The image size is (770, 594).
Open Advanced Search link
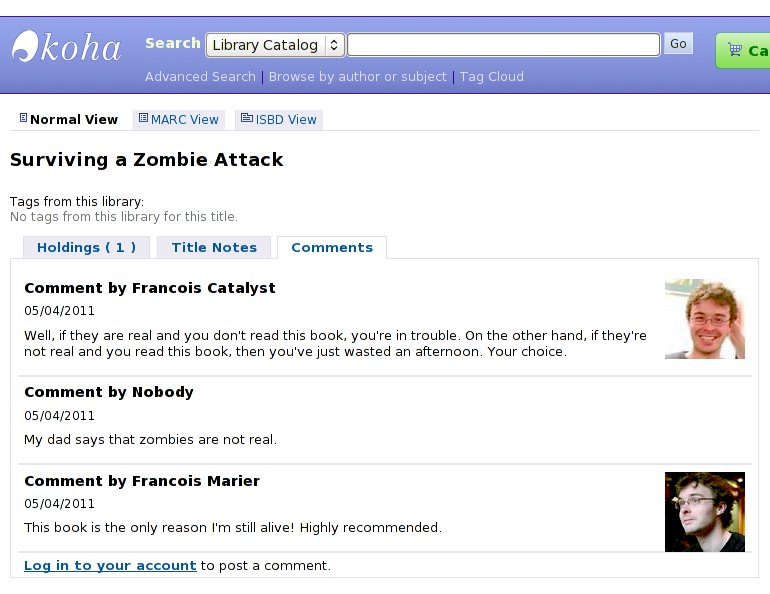200,77
